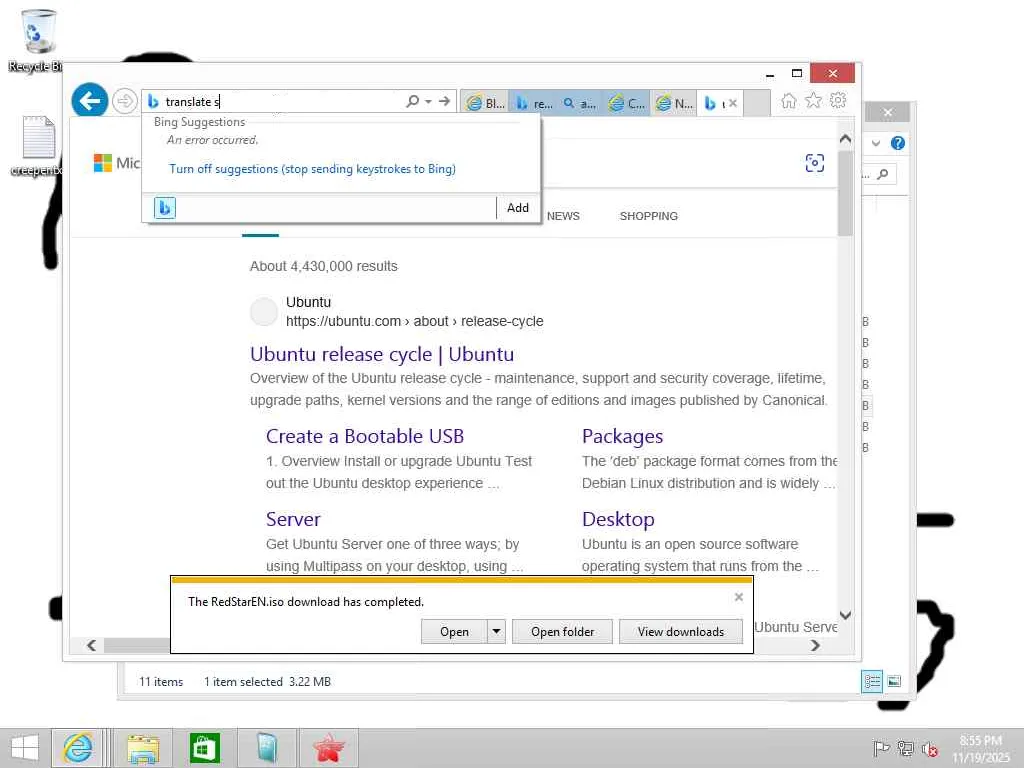This screenshot has width=1024, height=768.
Task: Click the address bar search magnifier icon
Action: coord(412,101)
